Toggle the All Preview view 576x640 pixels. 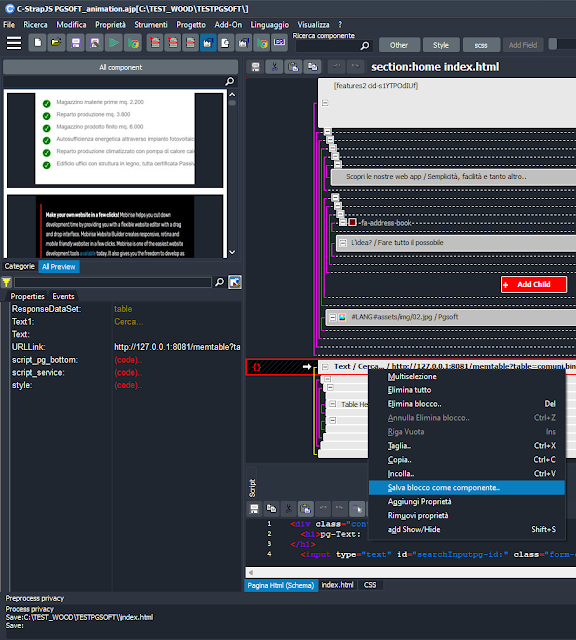(59, 267)
